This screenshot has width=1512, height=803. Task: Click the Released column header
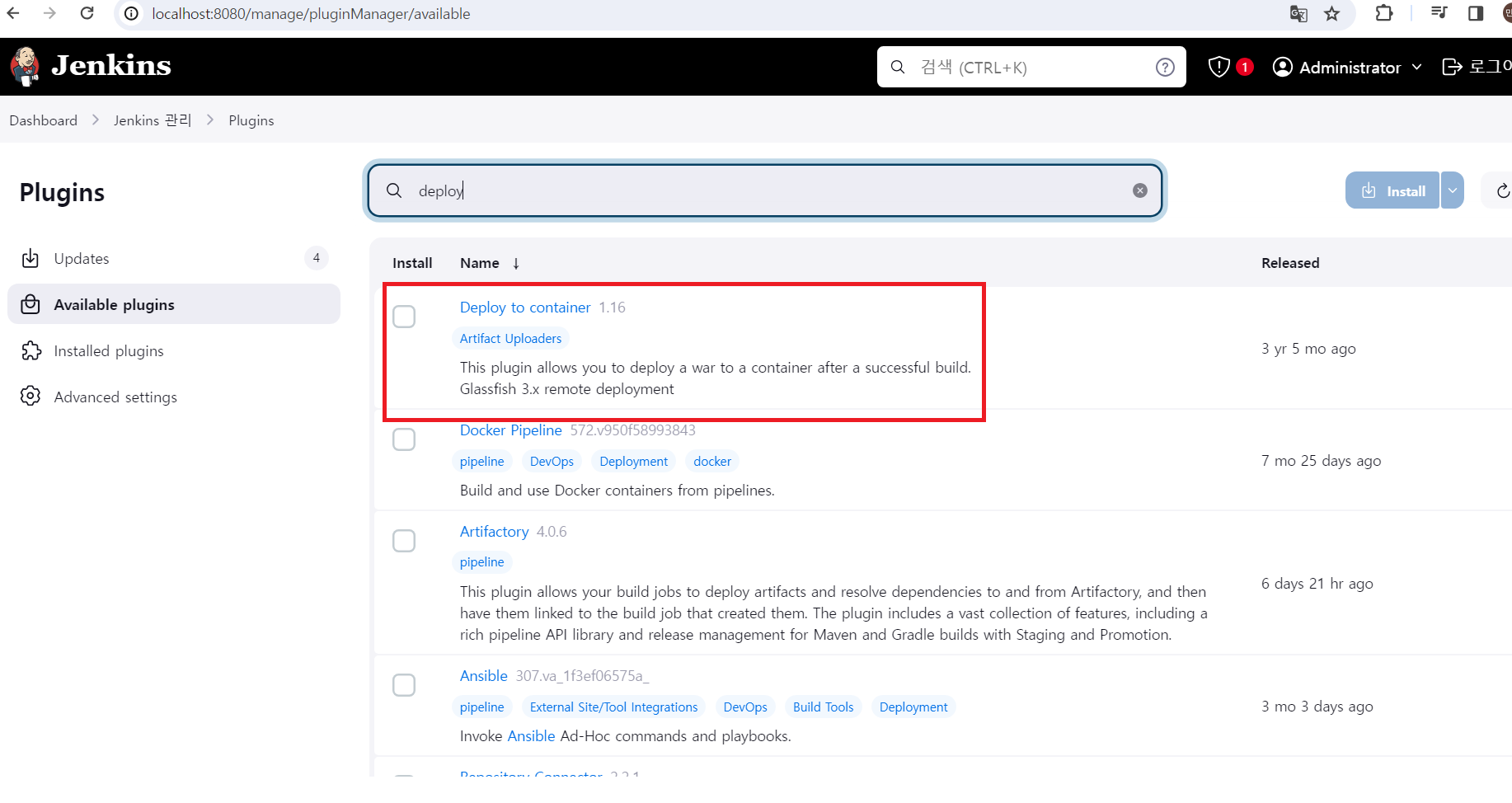pos(1290,263)
